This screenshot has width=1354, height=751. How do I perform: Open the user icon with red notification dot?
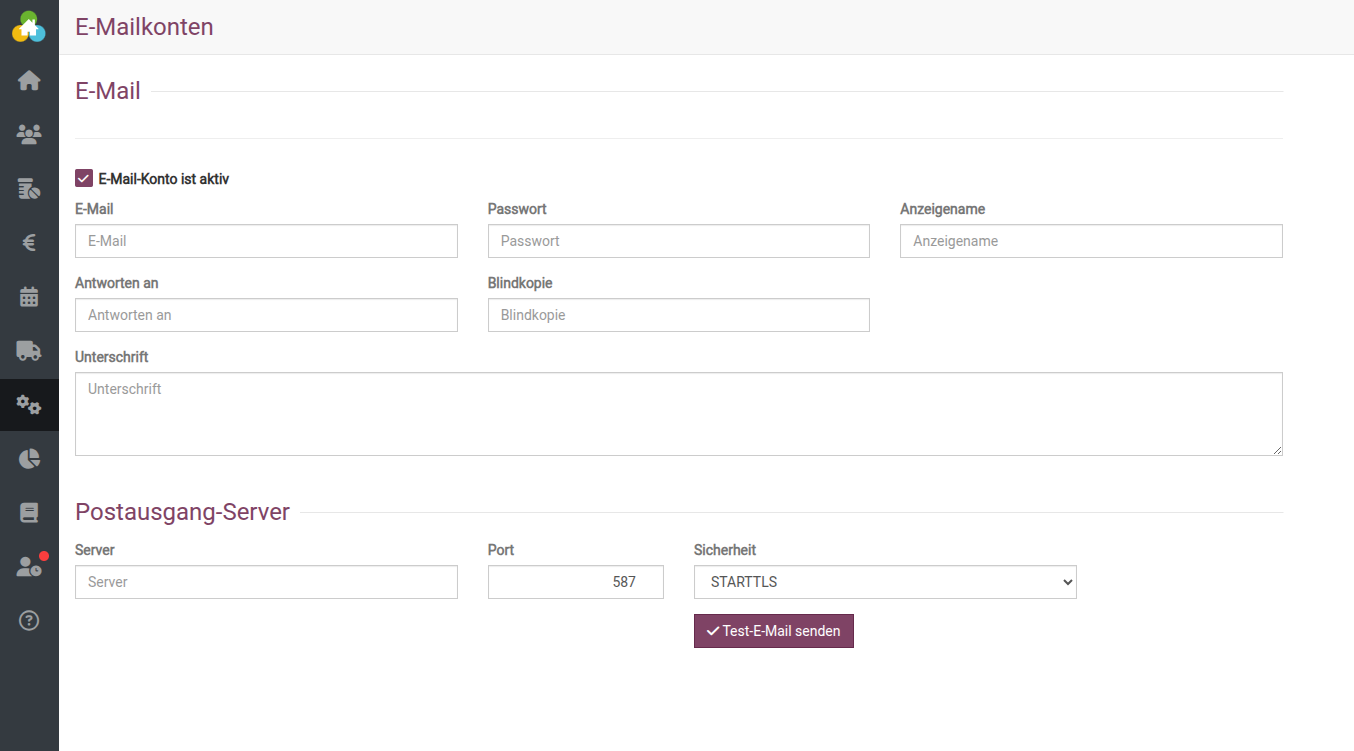(x=29, y=567)
